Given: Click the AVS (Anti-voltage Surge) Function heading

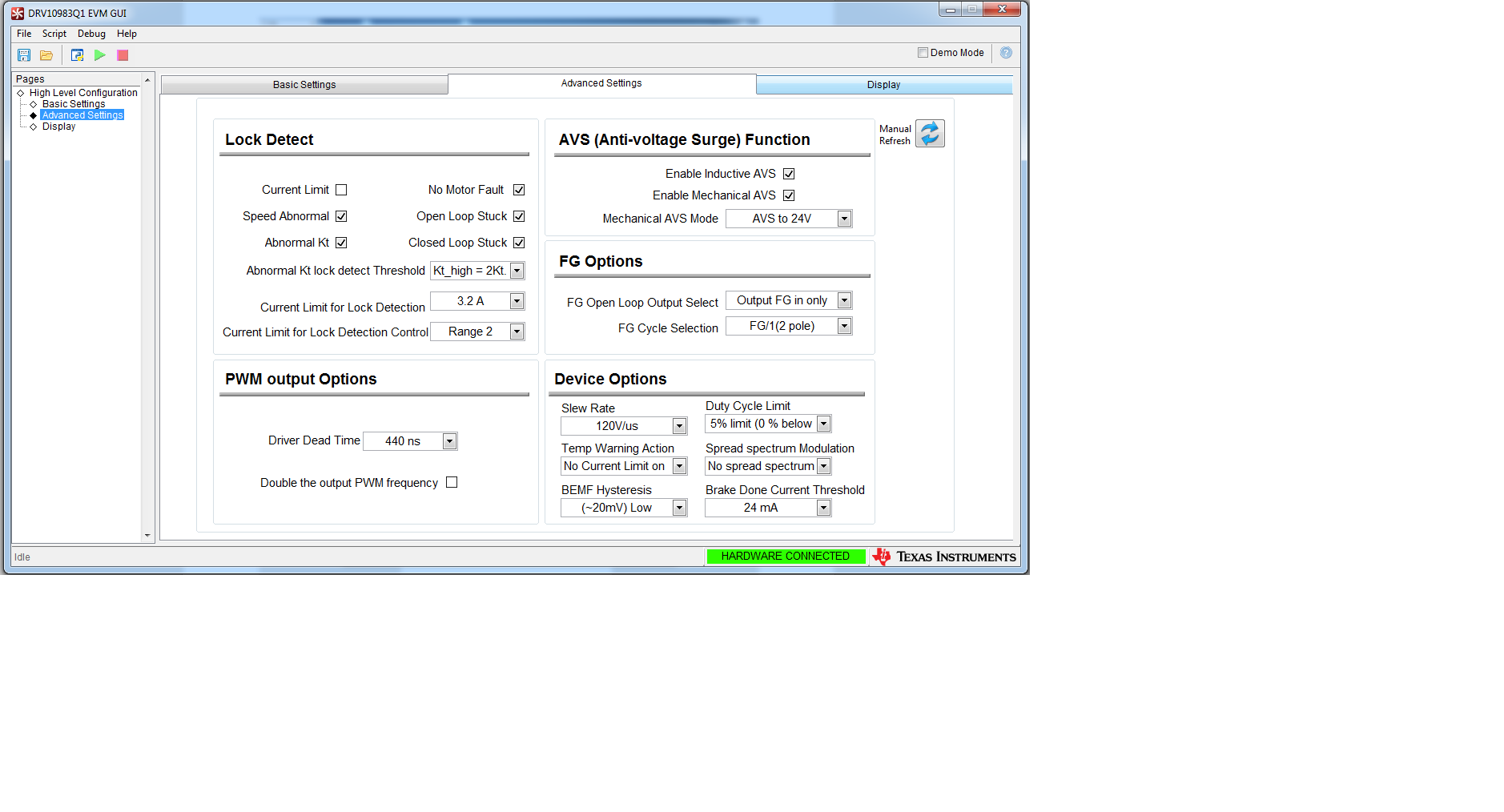Looking at the screenshot, I should pos(685,139).
